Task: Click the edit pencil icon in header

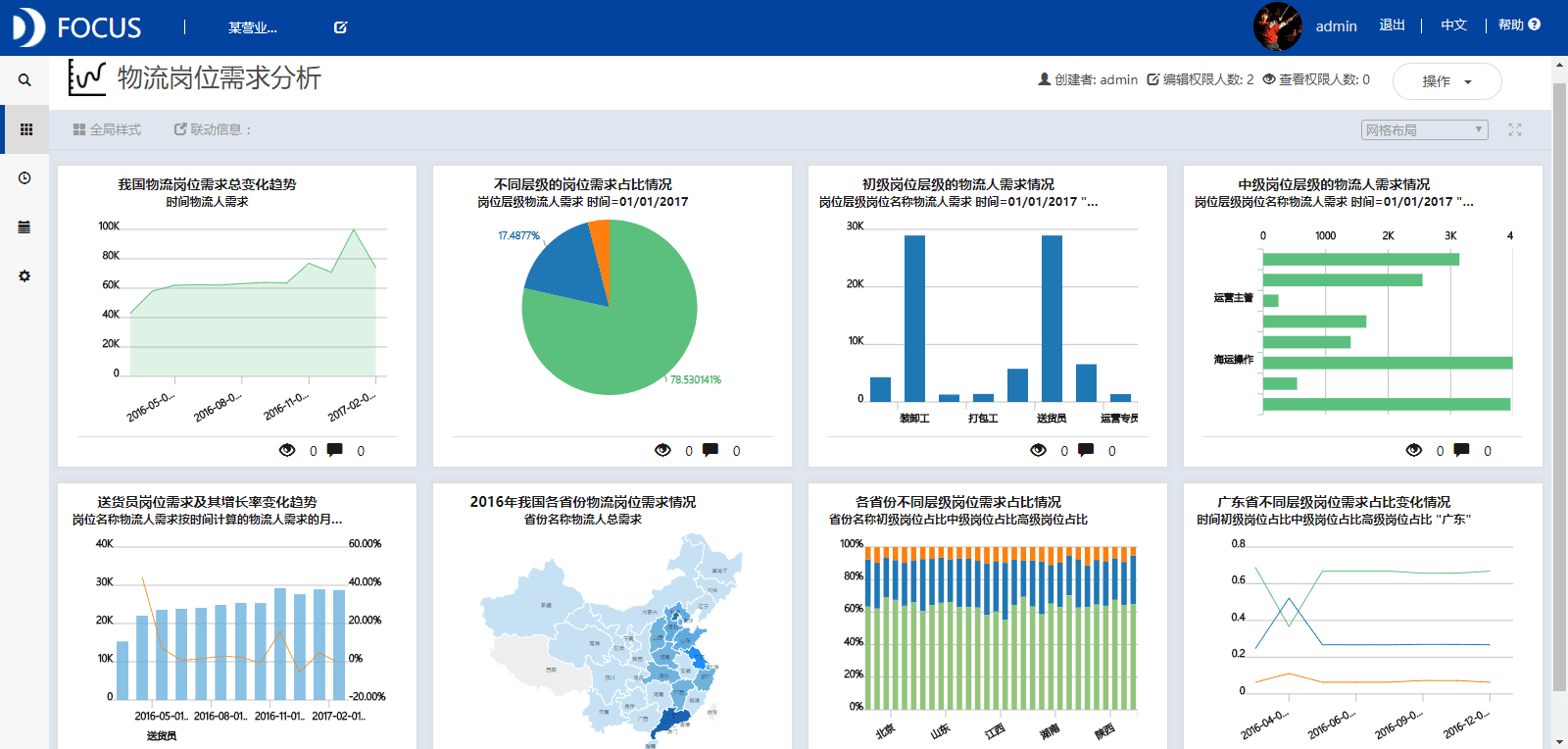Action: tap(340, 27)
